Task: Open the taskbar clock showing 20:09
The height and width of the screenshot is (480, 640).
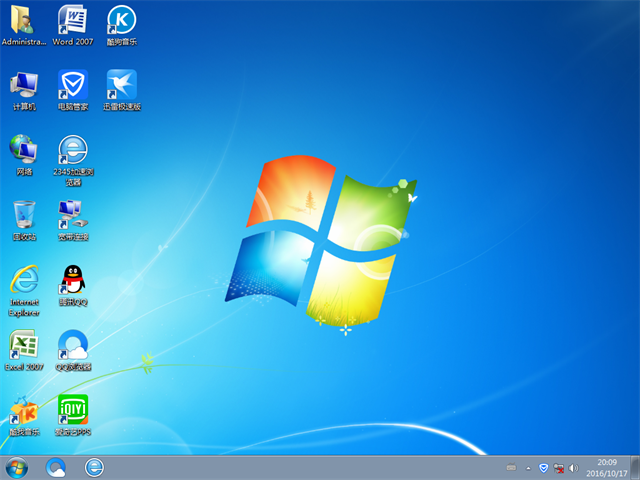Action: [x=607, y=467]
